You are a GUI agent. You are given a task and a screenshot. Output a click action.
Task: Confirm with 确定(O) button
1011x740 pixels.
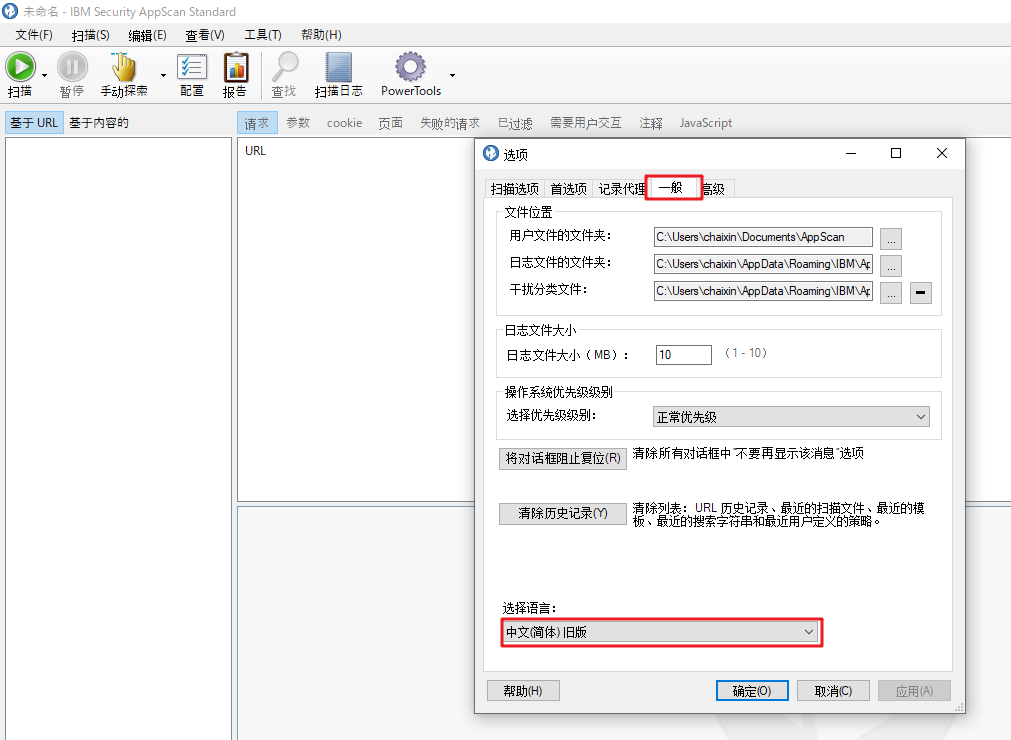(752, 691)
